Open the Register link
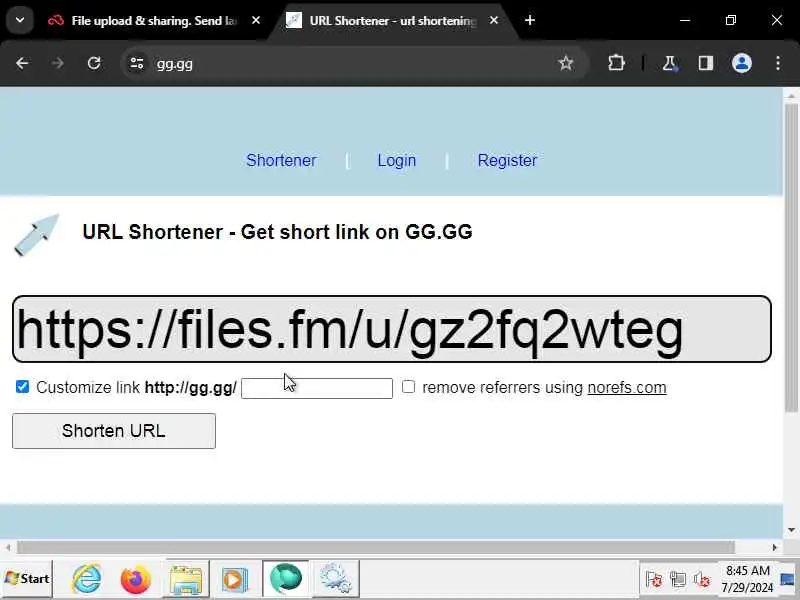This screenshot has height=600, width=800. click(507, 160)
